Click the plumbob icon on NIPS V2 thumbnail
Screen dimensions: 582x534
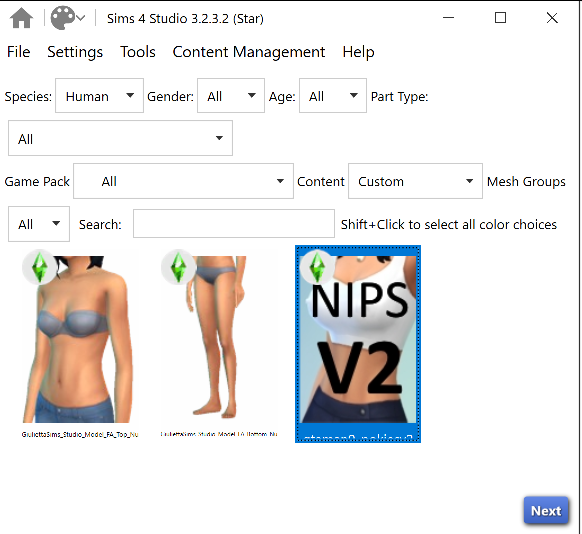[317, 267]
